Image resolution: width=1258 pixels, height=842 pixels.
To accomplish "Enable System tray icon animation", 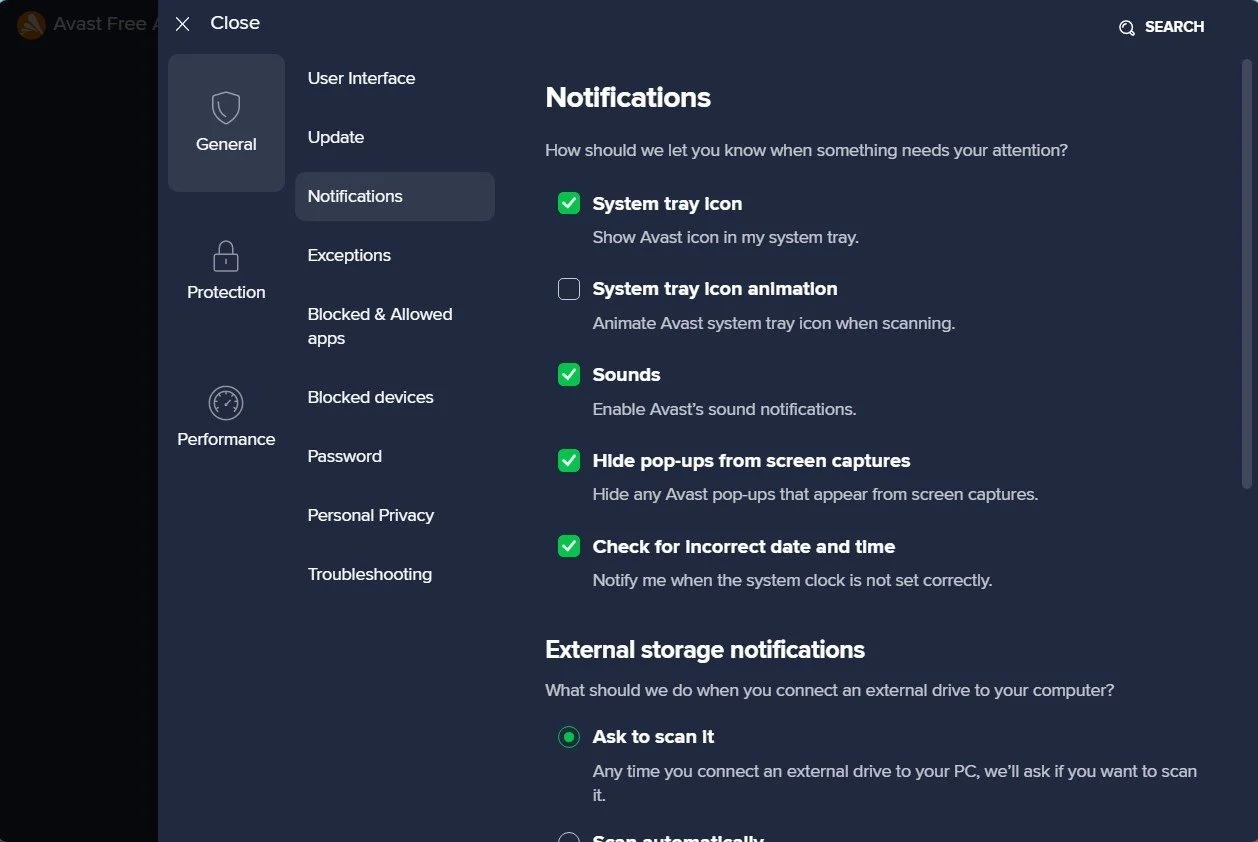I will [568, 288].
